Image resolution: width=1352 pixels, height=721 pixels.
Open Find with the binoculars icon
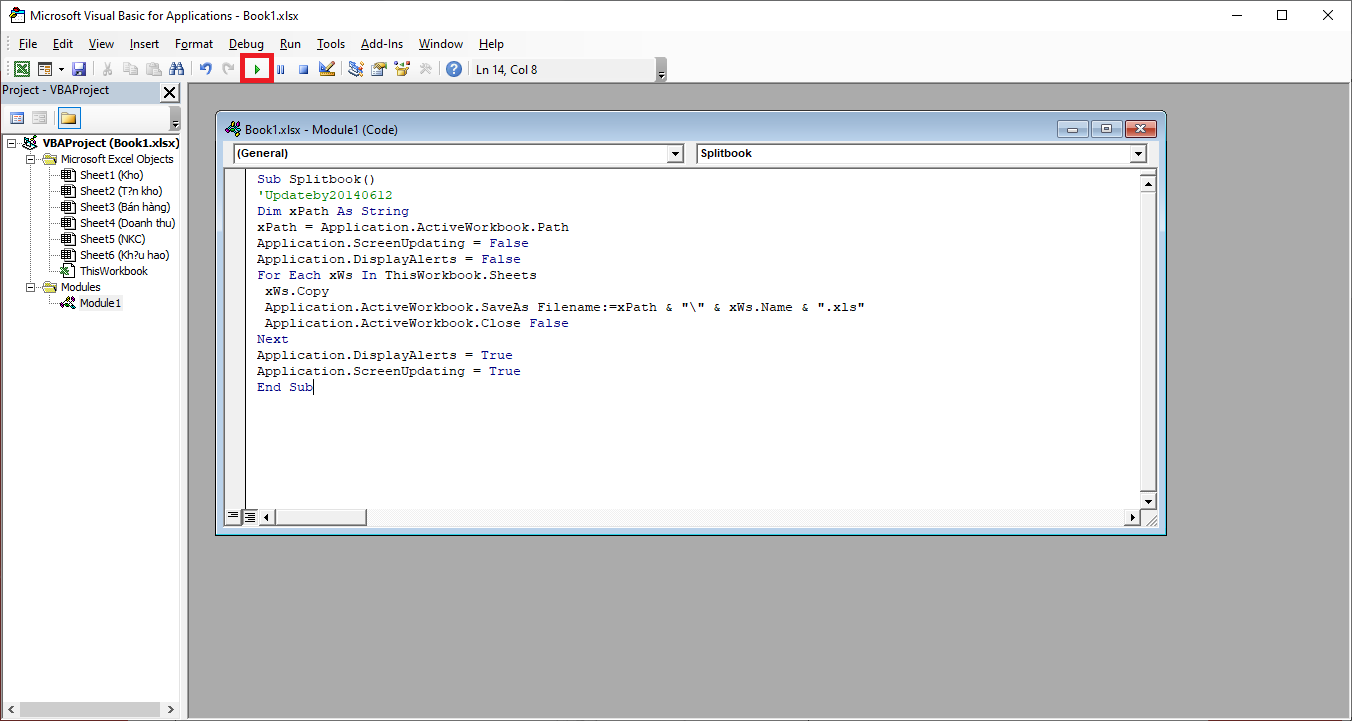pos(177,69)
